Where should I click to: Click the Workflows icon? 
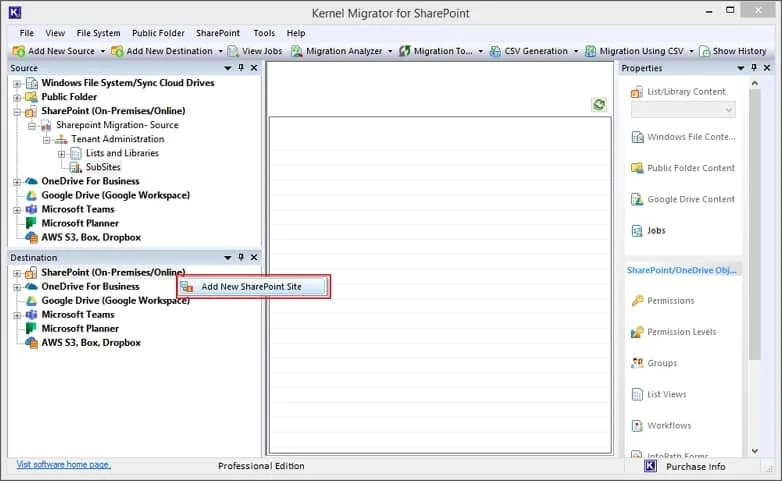click(637, 426)
